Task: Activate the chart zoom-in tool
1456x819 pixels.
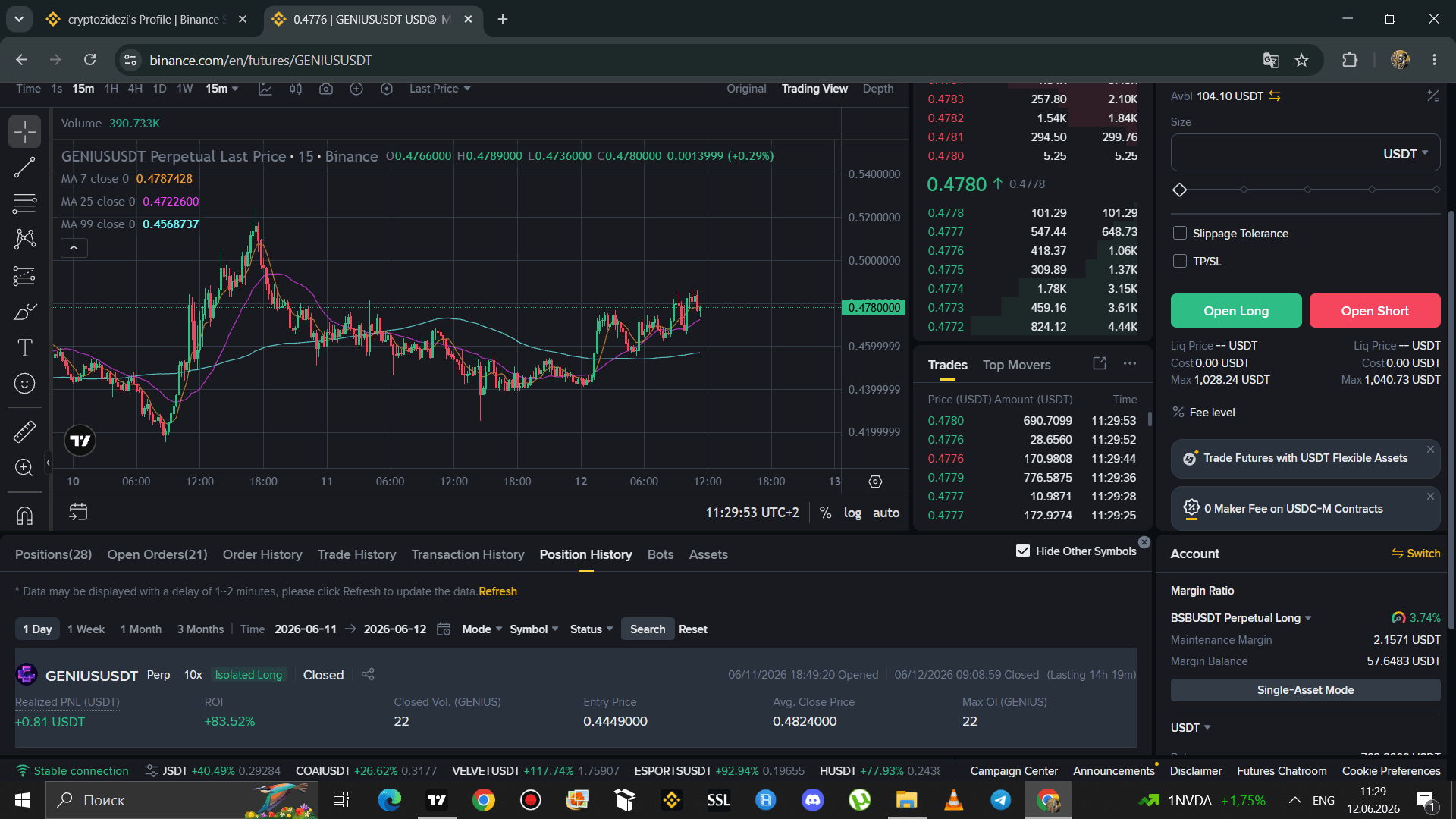Action: [x=25, y=468]
